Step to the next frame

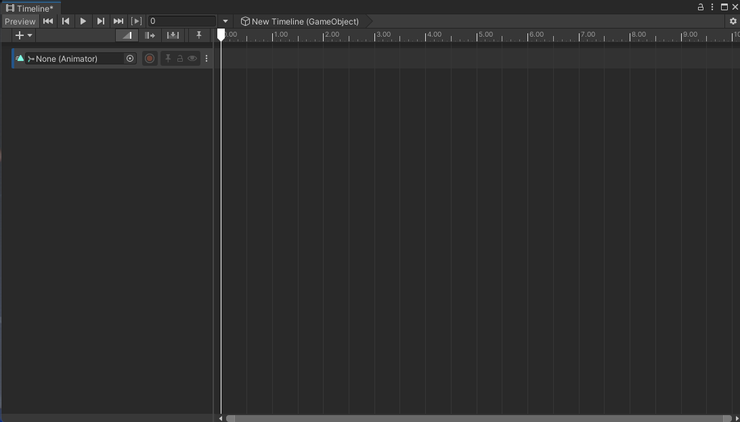coord(101,21)
